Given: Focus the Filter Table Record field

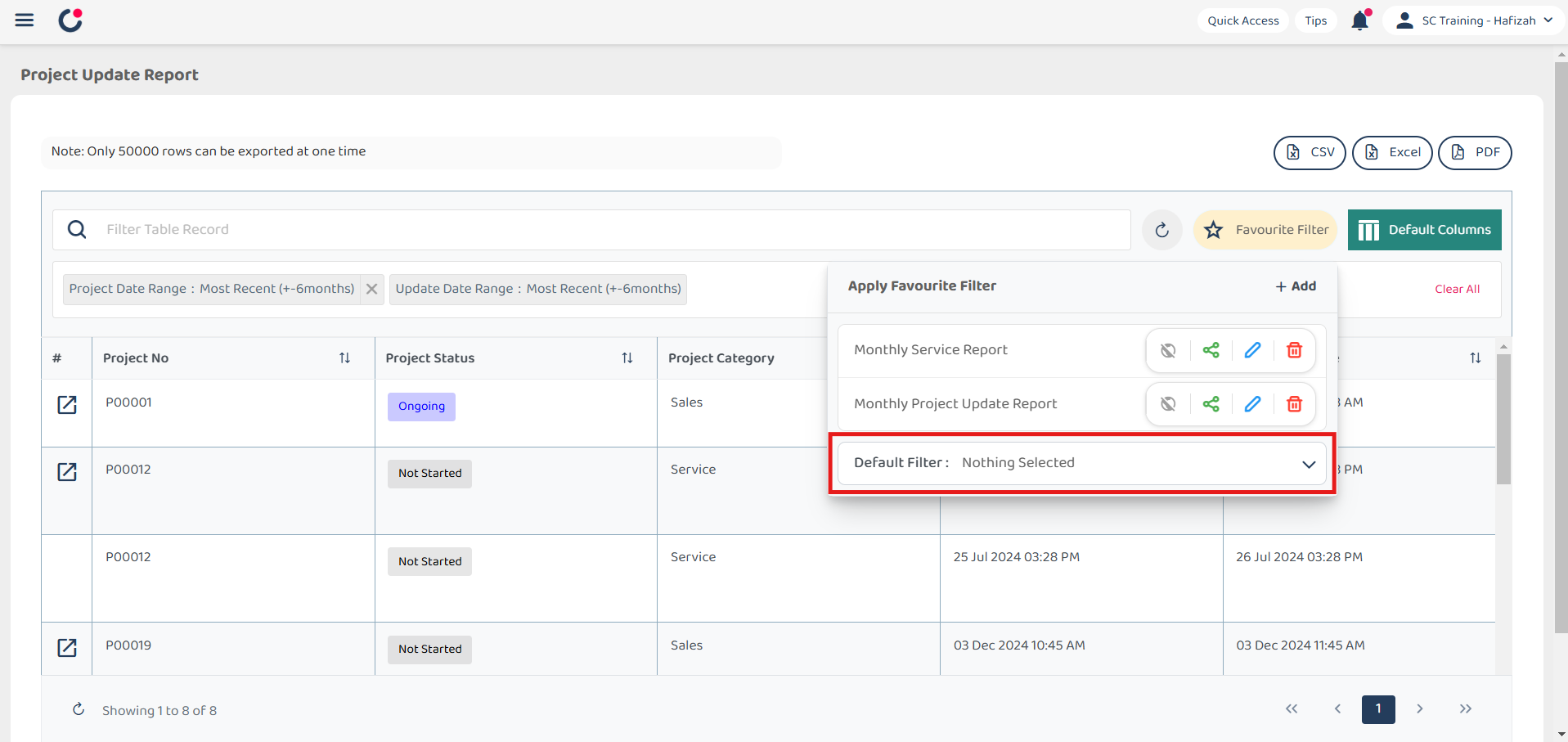Looking at the screenshot, I should 591,230.
